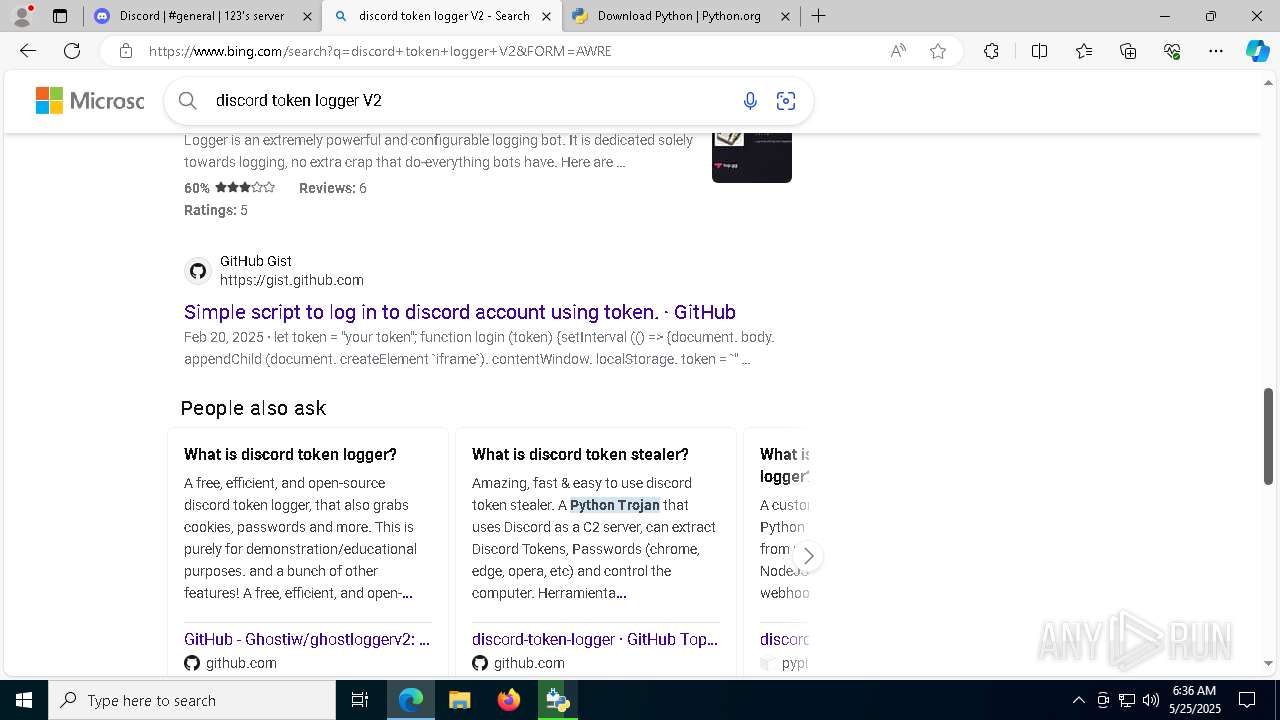Screen dimensions: 1280x720
Task: Open visual search camera icon
Action: coord(786,101)
